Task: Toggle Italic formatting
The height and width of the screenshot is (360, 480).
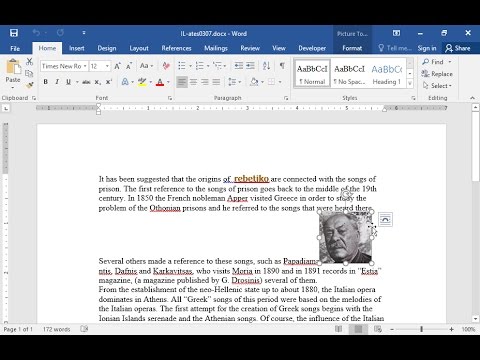Action: click(x=57, y=82)
